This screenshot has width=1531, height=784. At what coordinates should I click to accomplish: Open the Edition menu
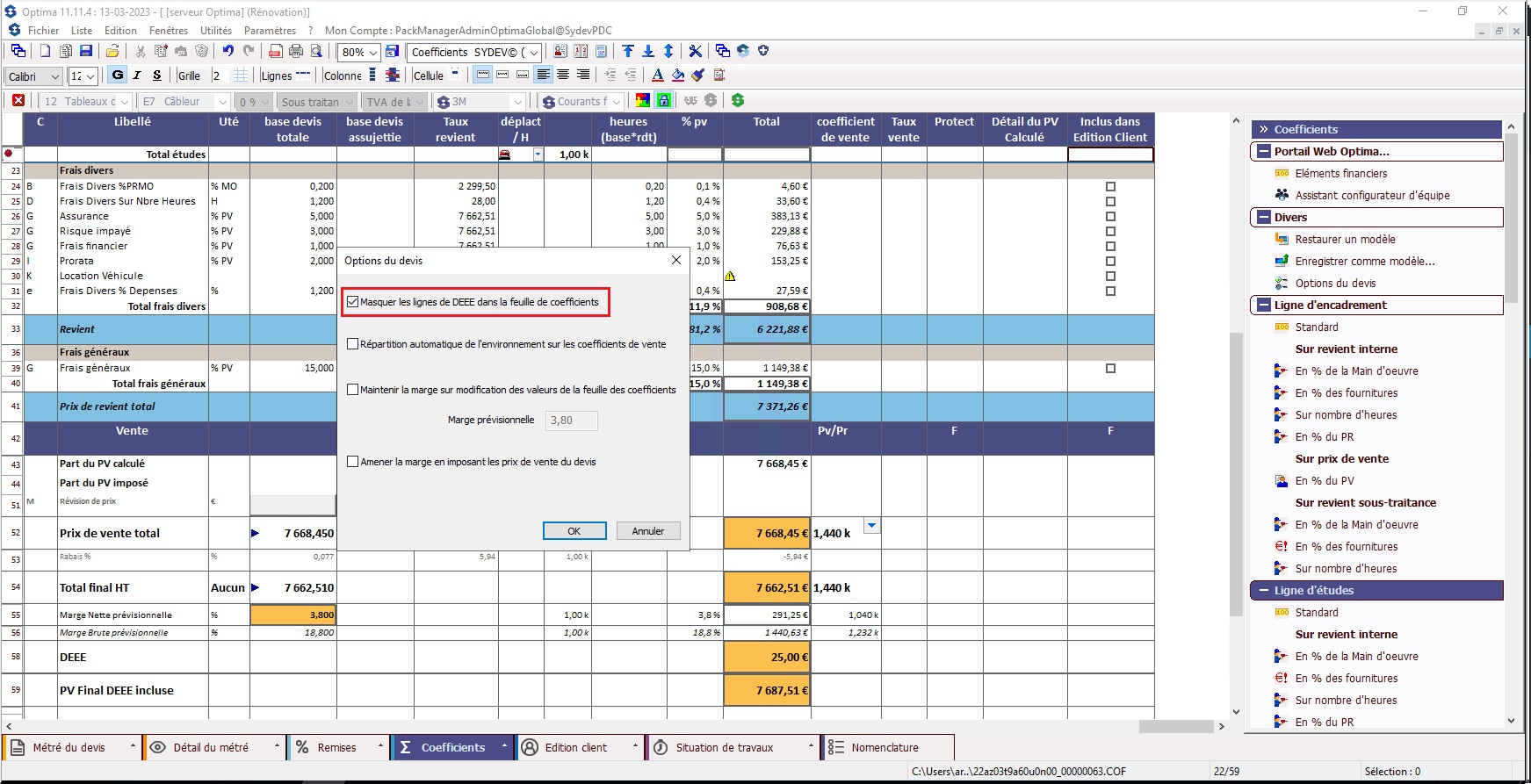(120, 30)
